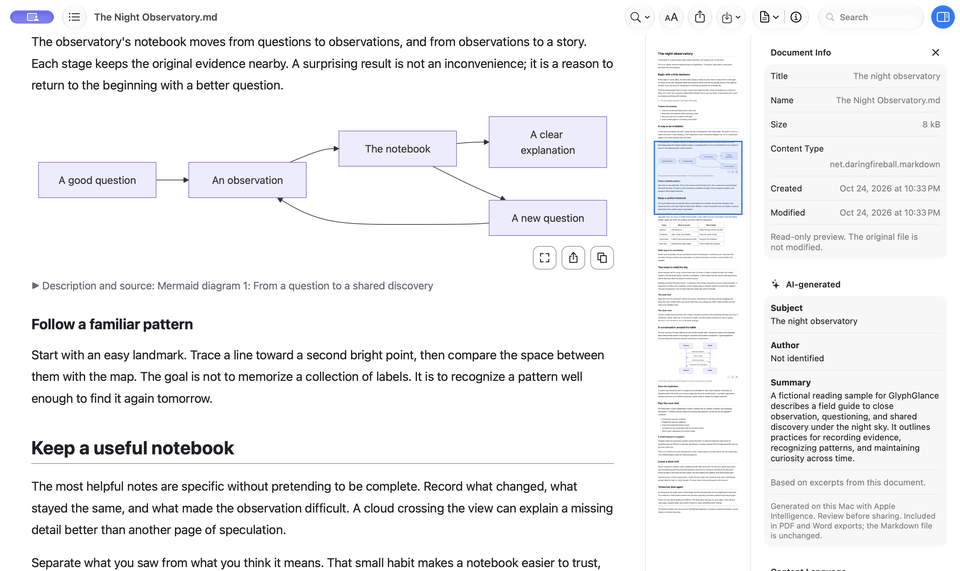Click the purple presentation mode button
The width and height of the screenshot is (960, 571).
(32, 17)
